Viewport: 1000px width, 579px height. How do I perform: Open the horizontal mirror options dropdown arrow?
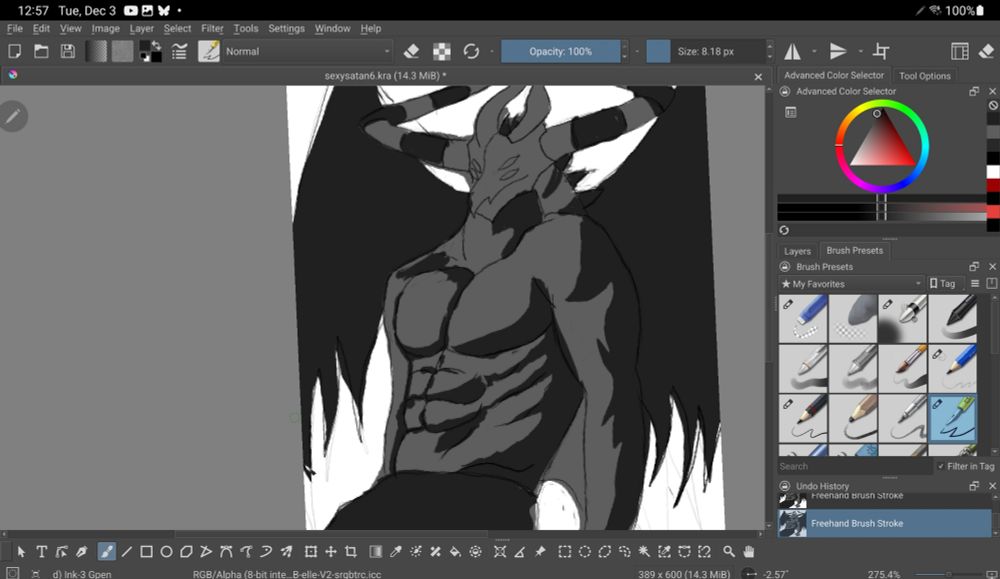pyautogui.click(x=813, y=51)
